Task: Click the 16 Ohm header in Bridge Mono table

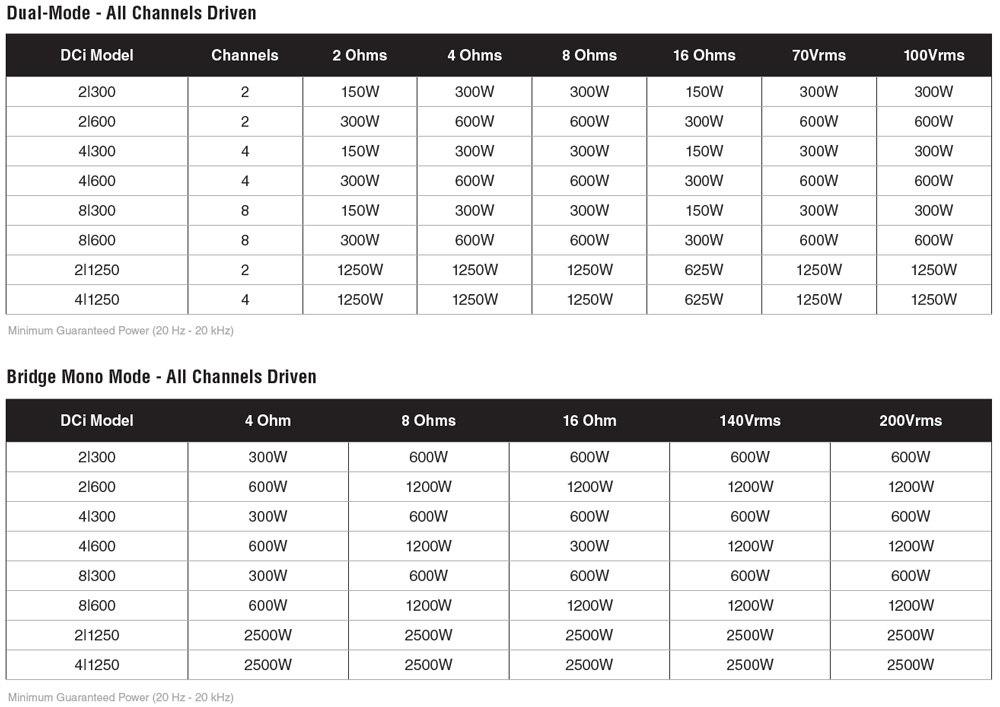Action: coord(589,421)
